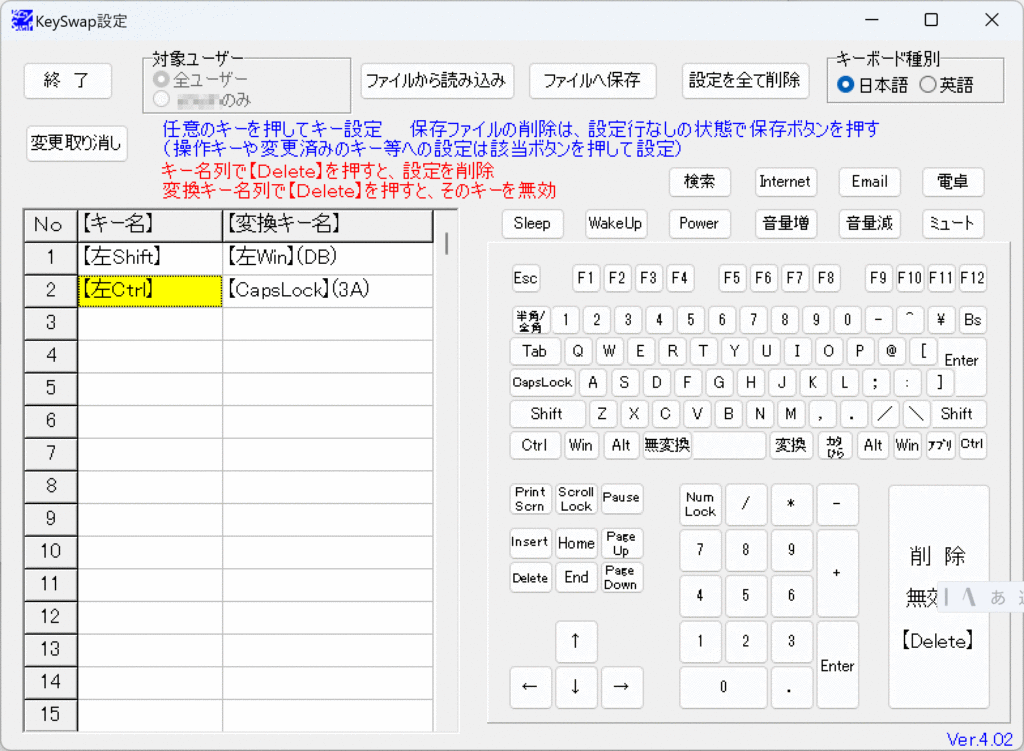Click the up arrow key button
Viewport: 1024px width, 751px height.
click(576, 642)
